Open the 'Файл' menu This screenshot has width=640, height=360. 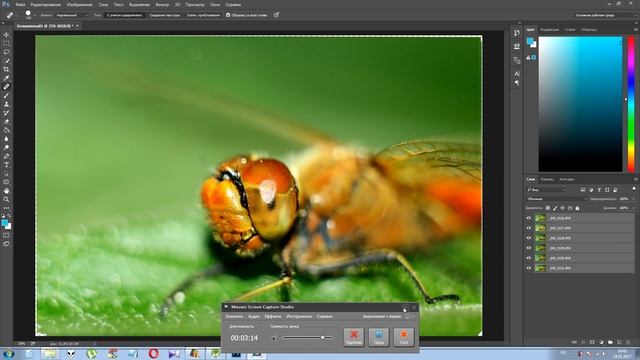[x=20, y=4]
